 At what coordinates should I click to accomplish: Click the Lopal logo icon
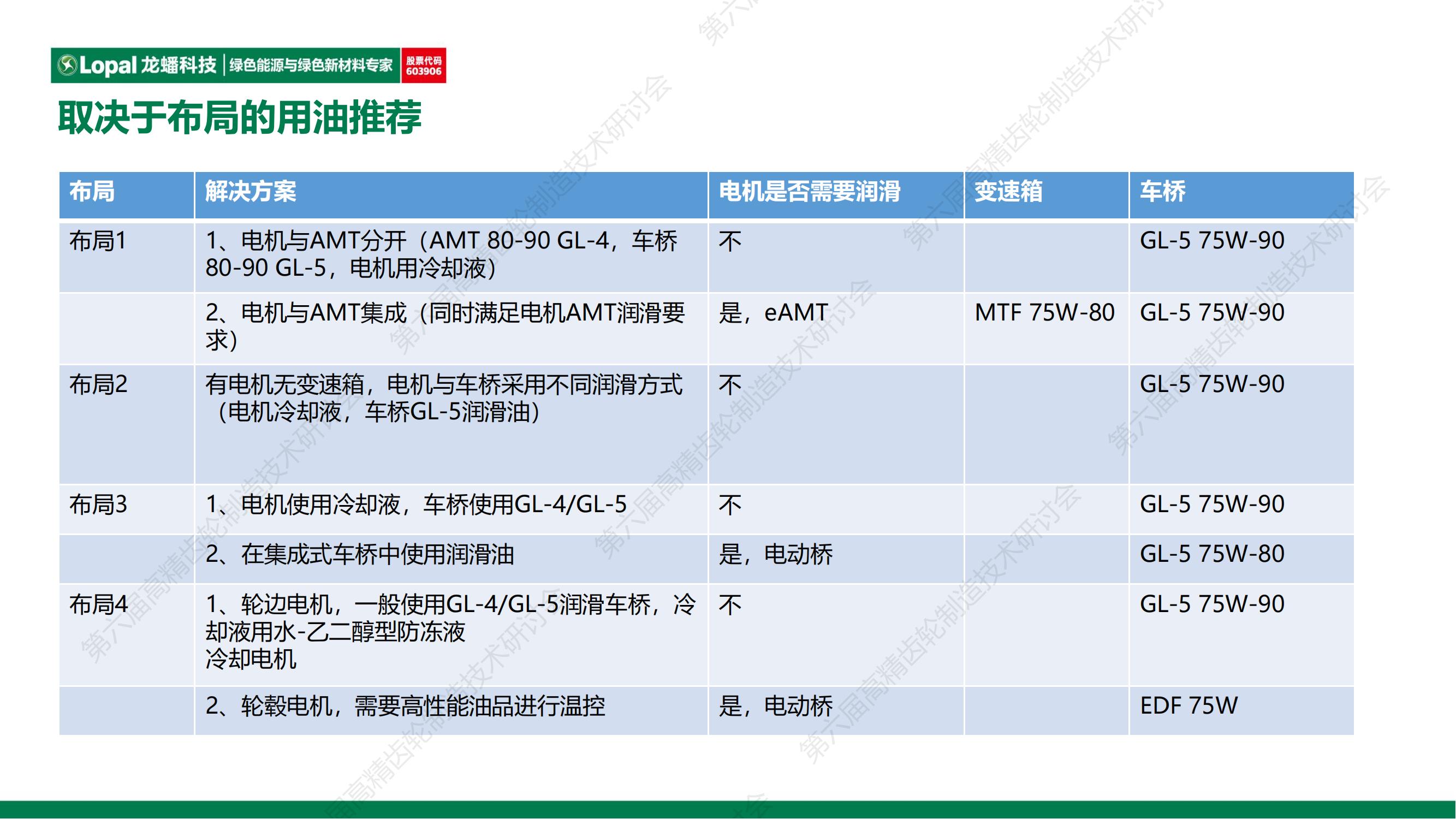point(67,66)
